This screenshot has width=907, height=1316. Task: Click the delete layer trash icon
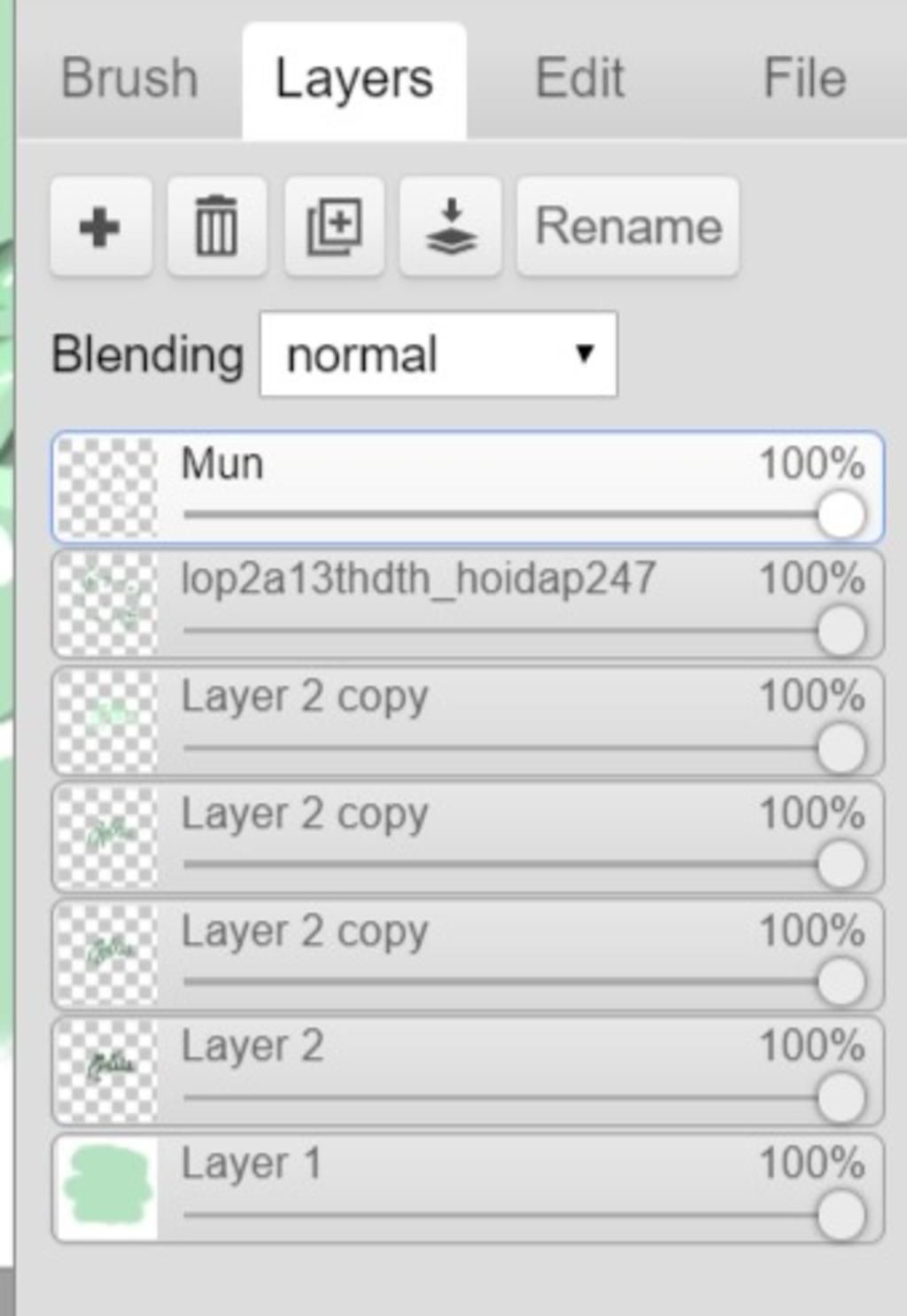coord(216,228)
